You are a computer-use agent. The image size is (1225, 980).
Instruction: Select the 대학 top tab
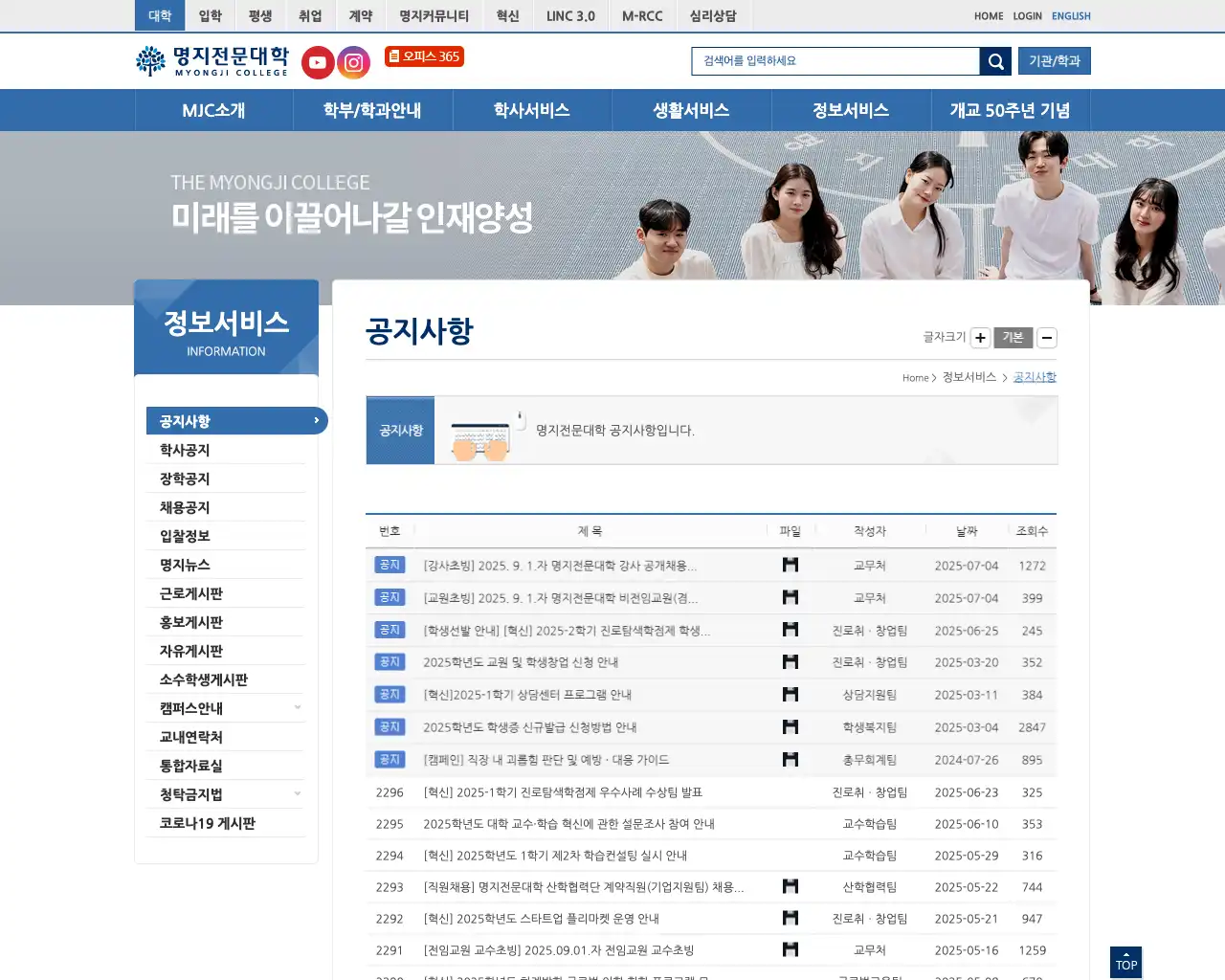pos(160,15)
